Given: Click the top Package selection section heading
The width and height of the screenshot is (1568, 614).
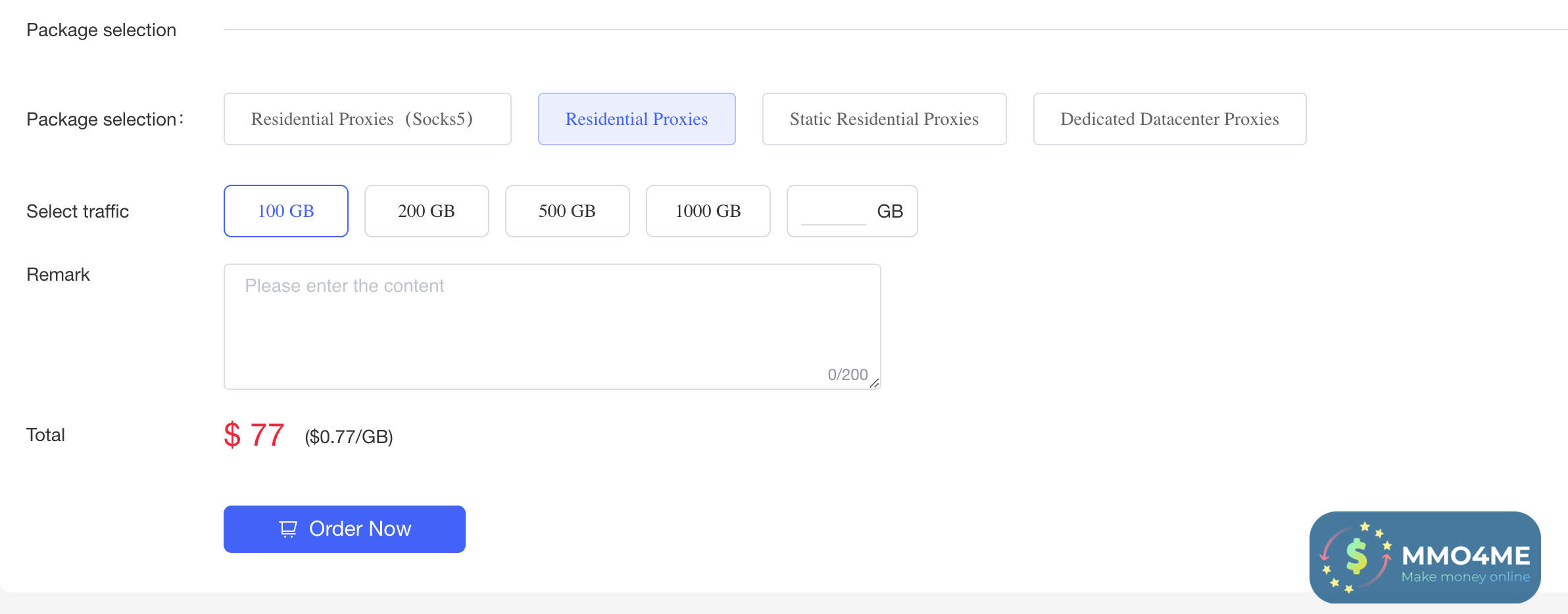Looking at the screenshot, I should pos(101,30).
